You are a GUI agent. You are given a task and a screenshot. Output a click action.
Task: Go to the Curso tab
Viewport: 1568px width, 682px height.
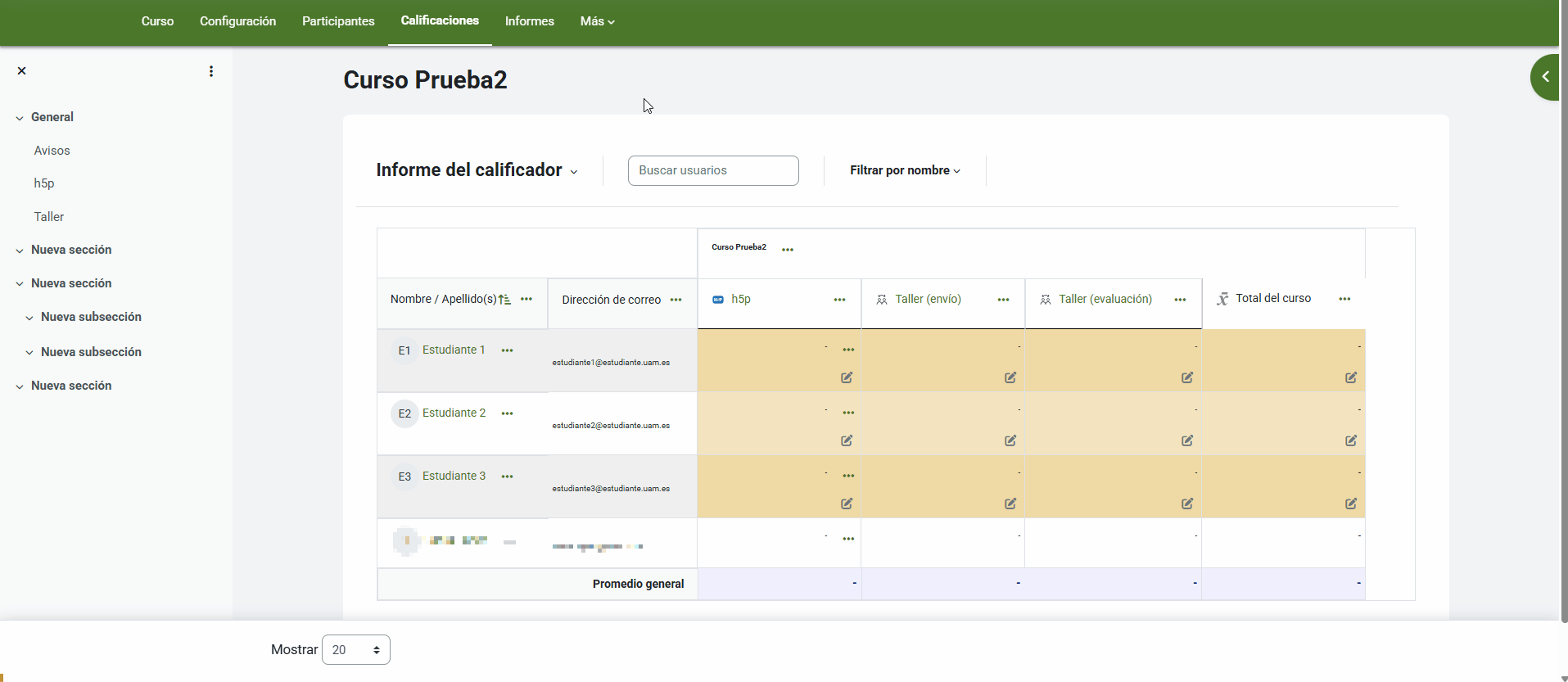[157, 21]
